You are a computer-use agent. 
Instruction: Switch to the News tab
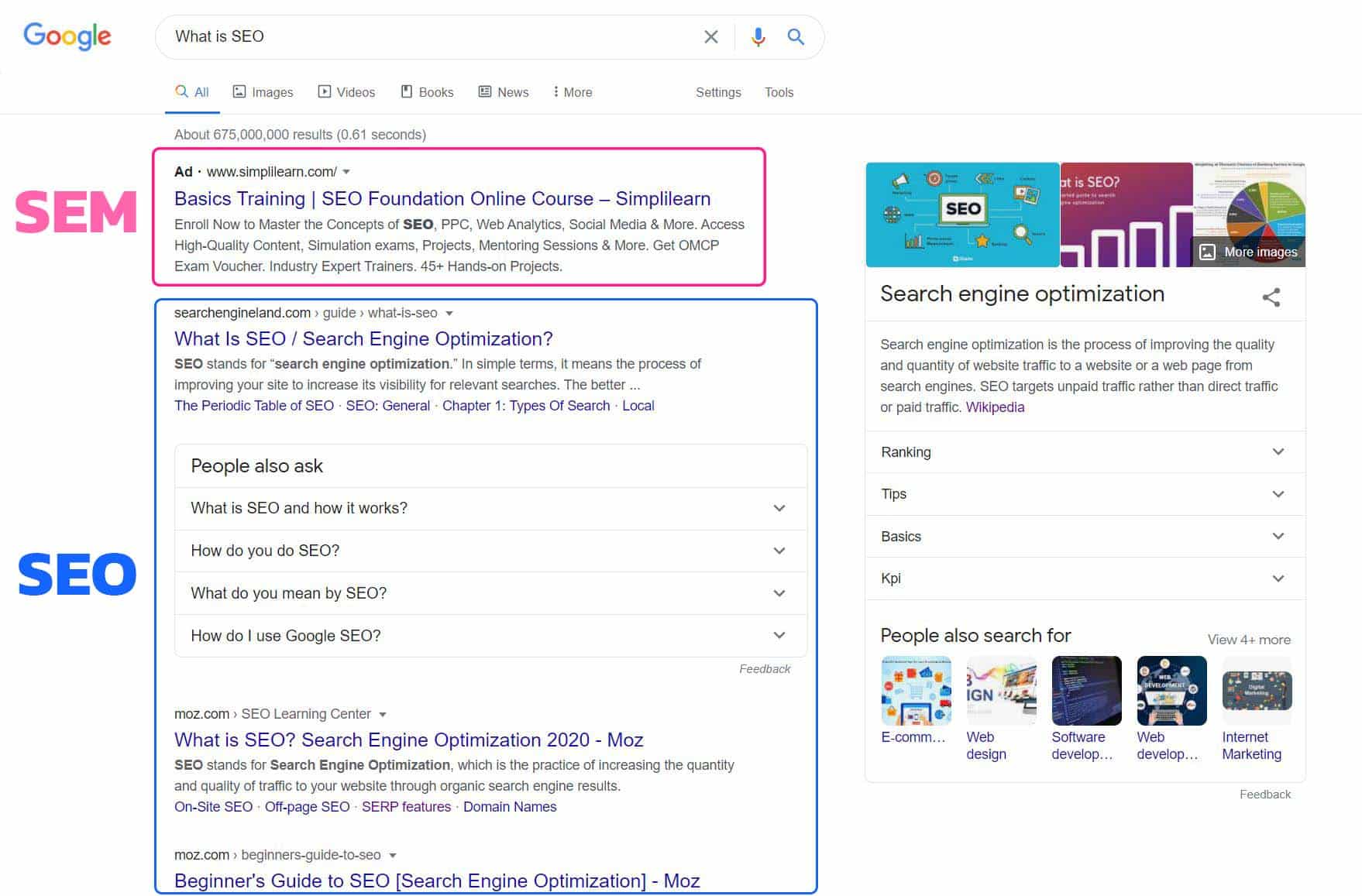[x=504, y=92]
